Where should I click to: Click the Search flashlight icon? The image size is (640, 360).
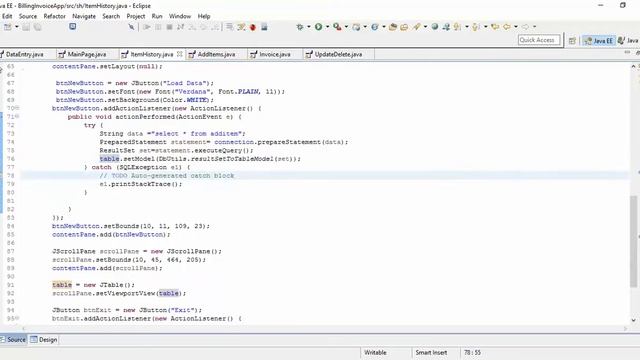click(x=416, y=27)
